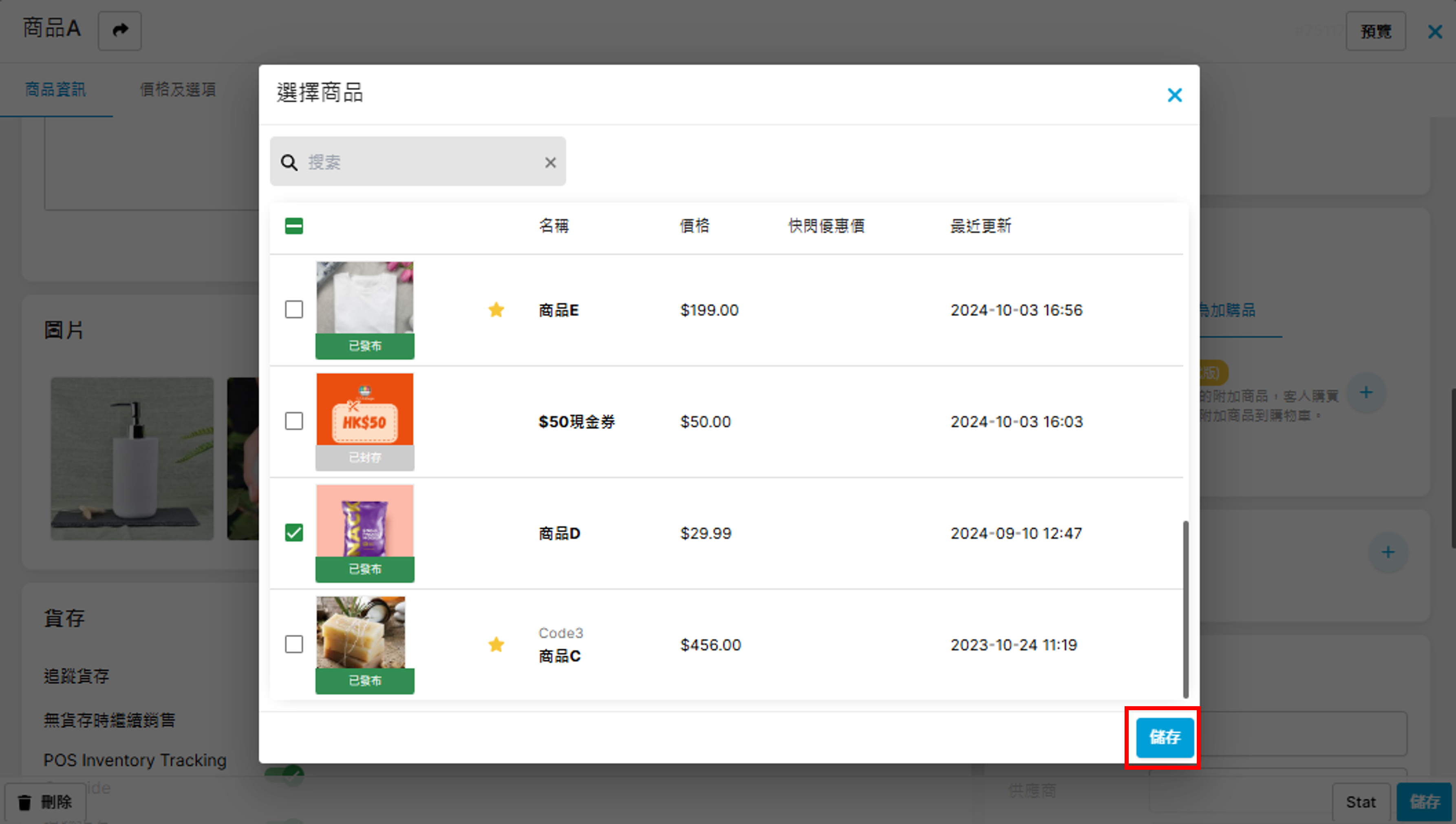Clear the search field with x icon
The width and height of the screenshot is (1456, 824).
[550, 162]
